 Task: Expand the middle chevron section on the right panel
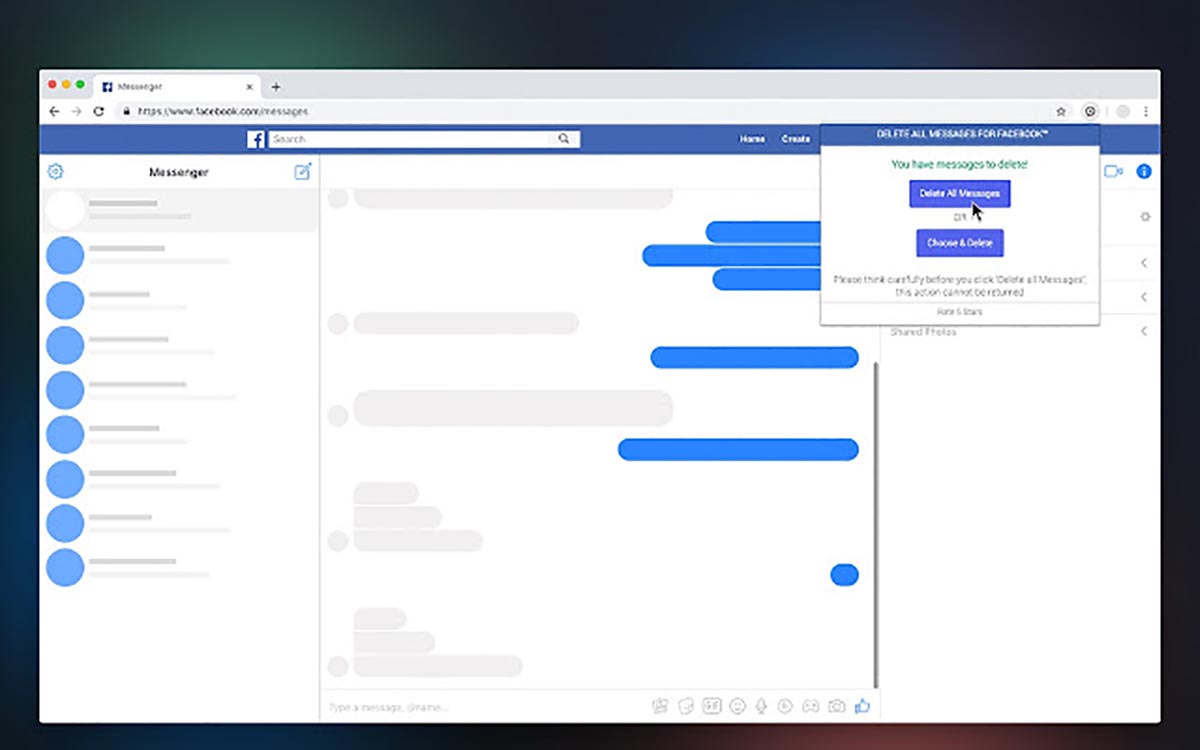point(1145,296)
